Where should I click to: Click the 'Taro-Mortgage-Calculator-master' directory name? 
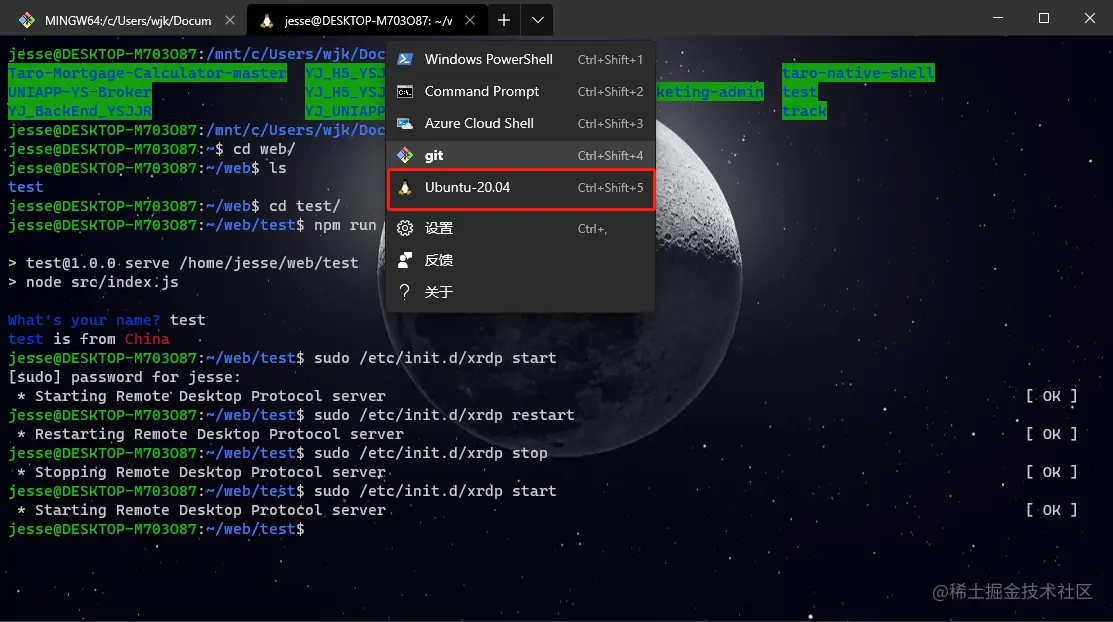(x=147, y=73)
